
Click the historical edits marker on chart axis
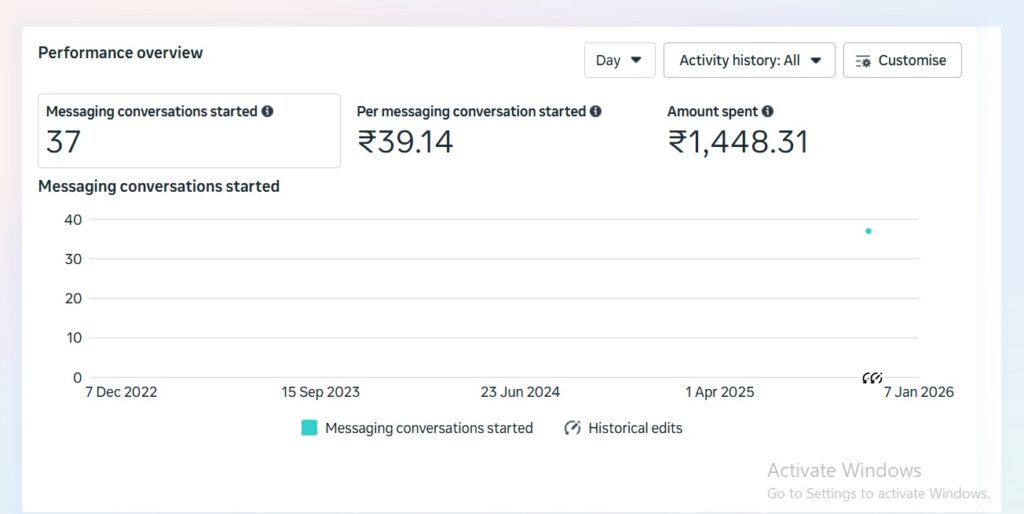(x=872, y=378)
